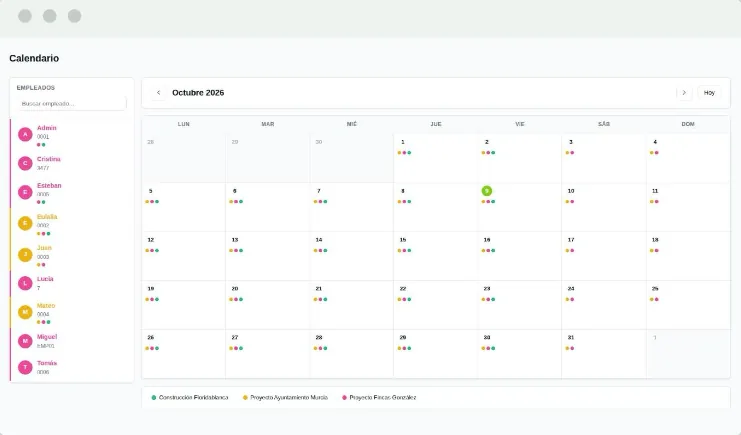Viewport: 741px width, 435px height.
Task: Open October 5 day cell
Action: pos(183,207)
